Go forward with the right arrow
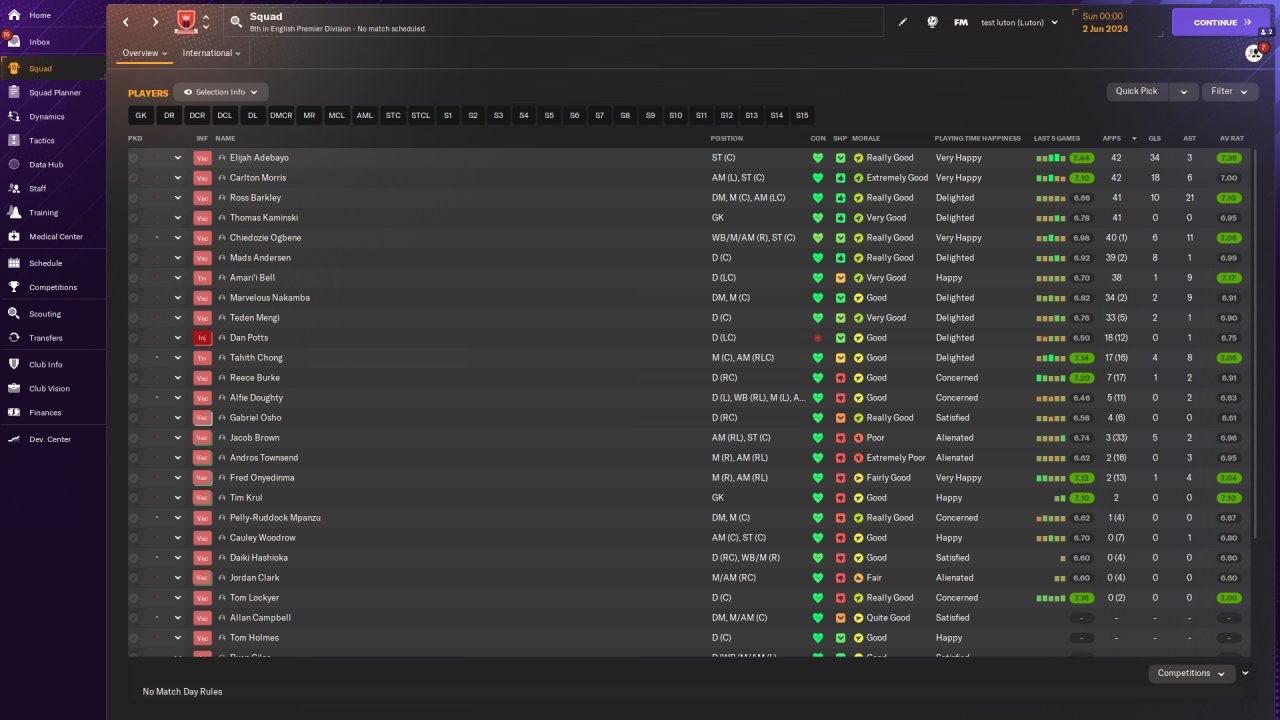The width and height of the screenshot is (1280, 720). point(155,22)
